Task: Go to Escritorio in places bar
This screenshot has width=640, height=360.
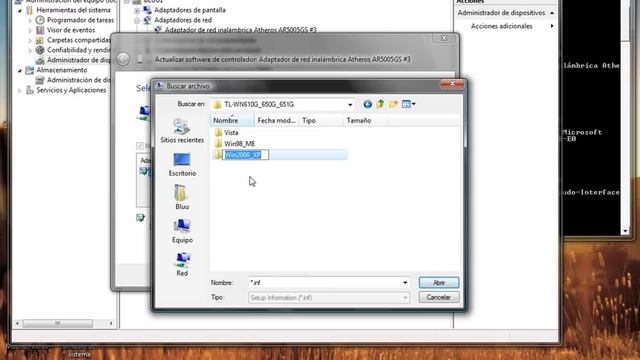Action: (182, 164)
